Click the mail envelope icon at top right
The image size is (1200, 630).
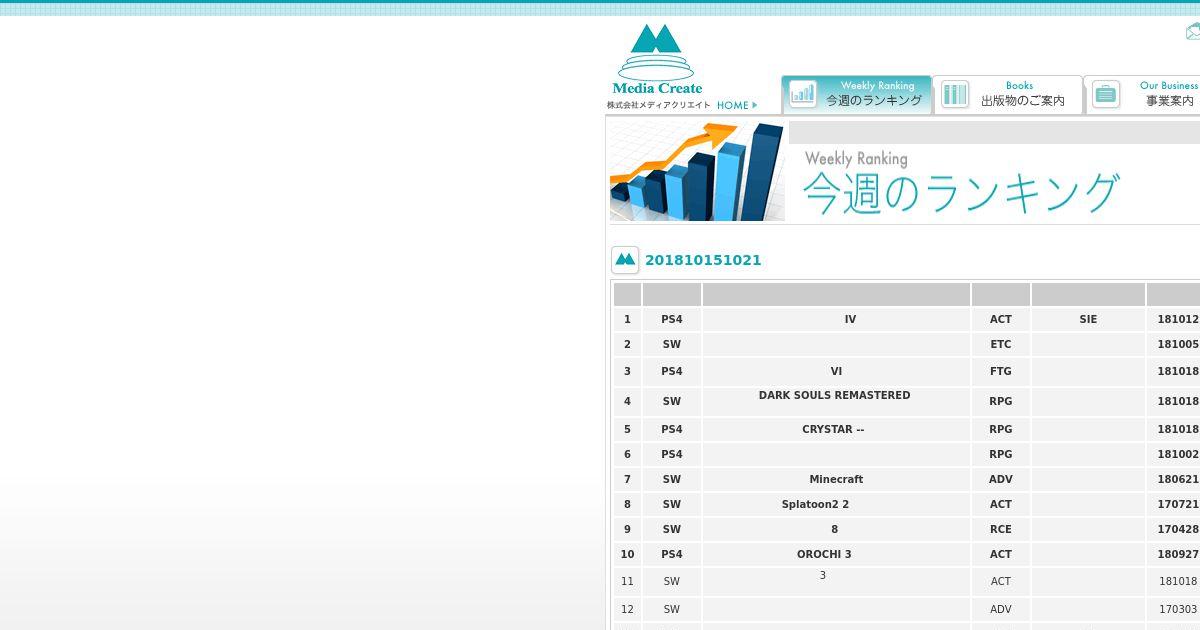click(x=1193, y=32)
